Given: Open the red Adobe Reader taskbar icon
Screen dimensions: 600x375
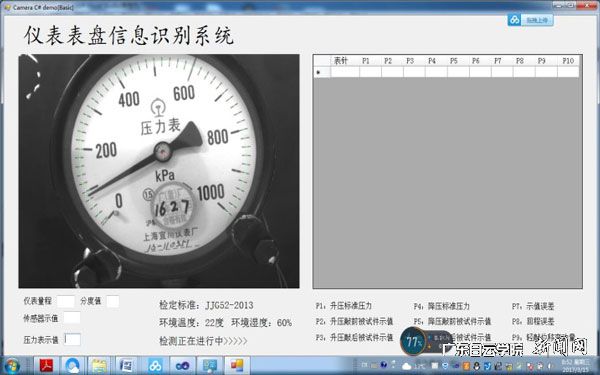Looking at the screenshot, I should 47,366.
